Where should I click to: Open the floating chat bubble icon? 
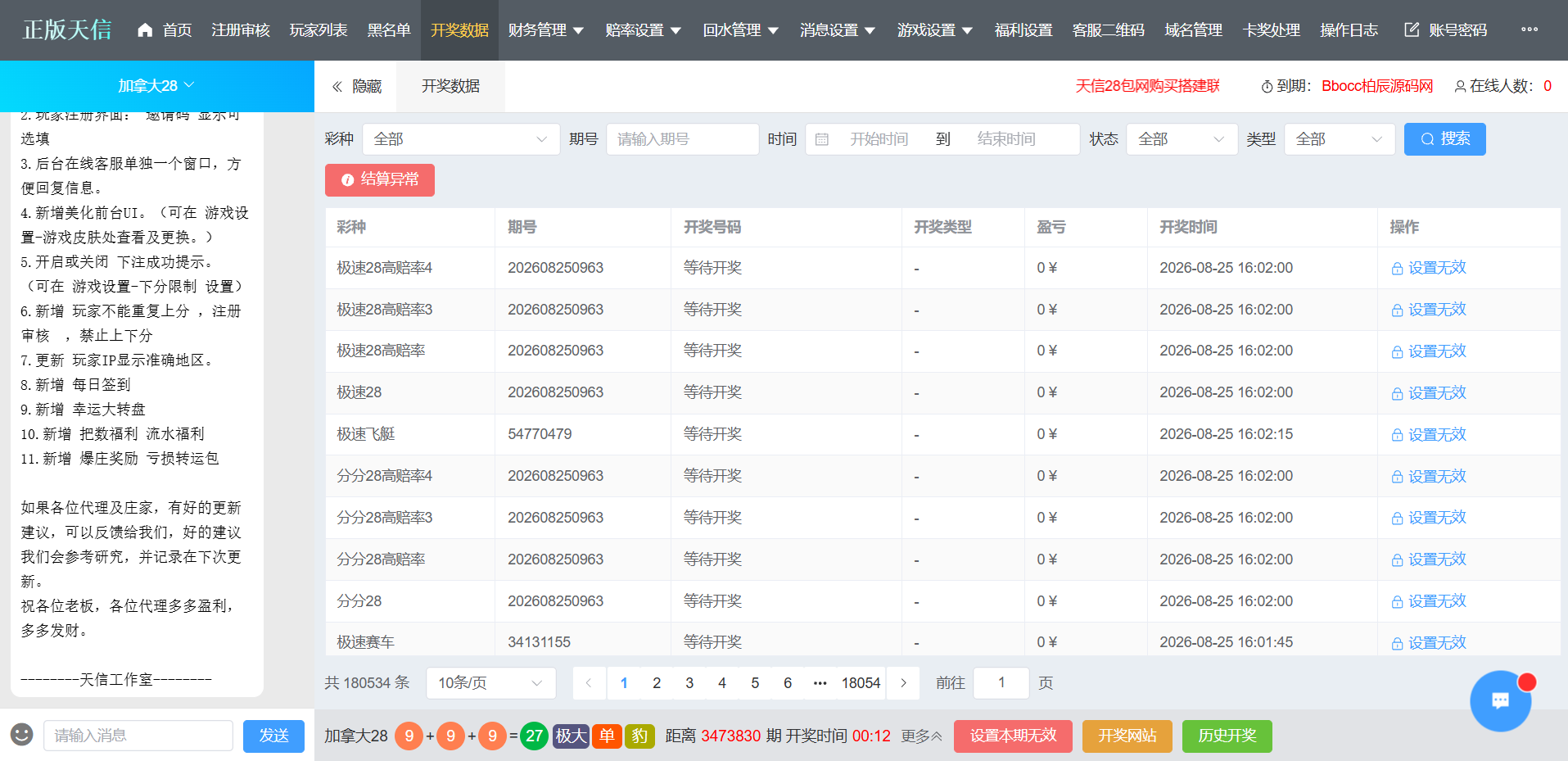(1500, 701)
